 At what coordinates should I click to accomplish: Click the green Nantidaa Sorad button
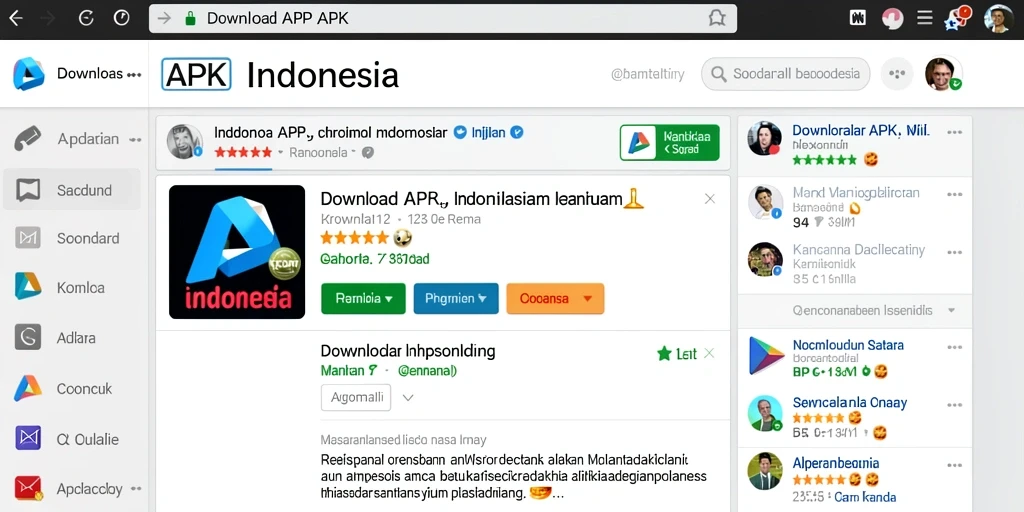click(669, 142)
